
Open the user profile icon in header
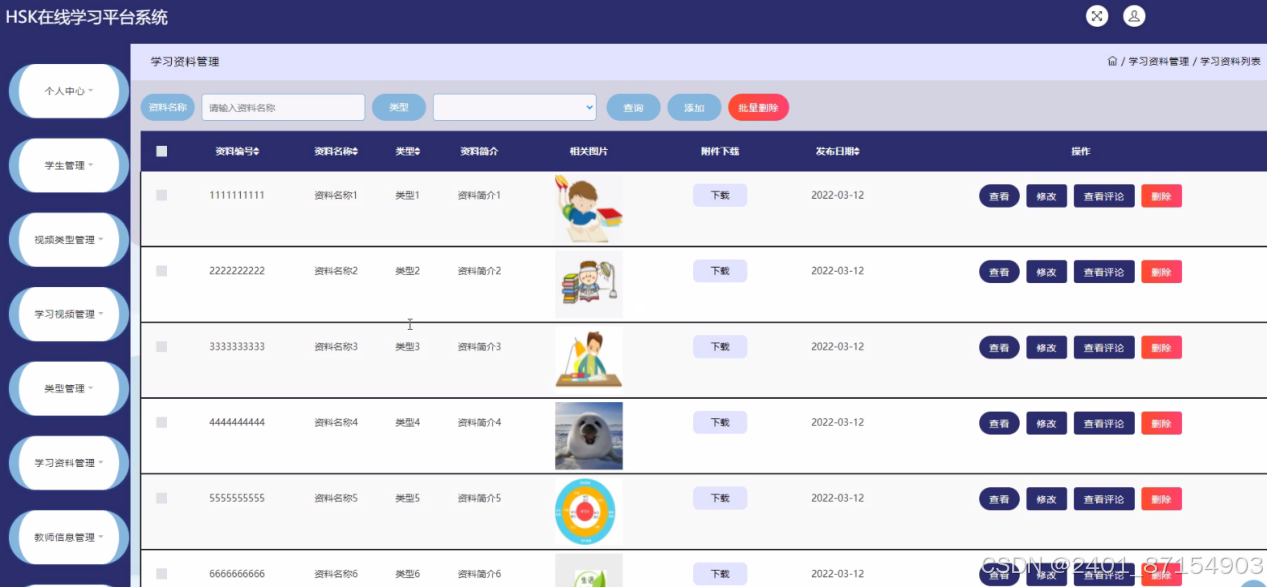[1134, 16]
